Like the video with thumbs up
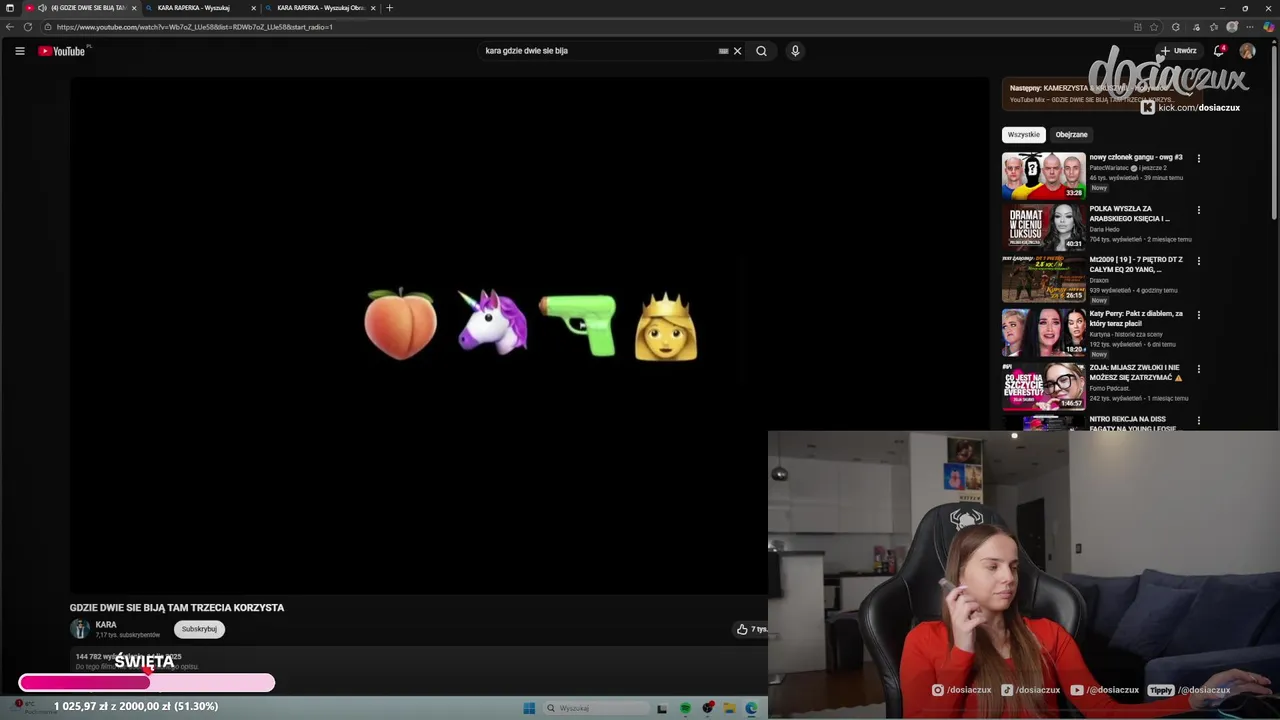 tap(742, 629)
